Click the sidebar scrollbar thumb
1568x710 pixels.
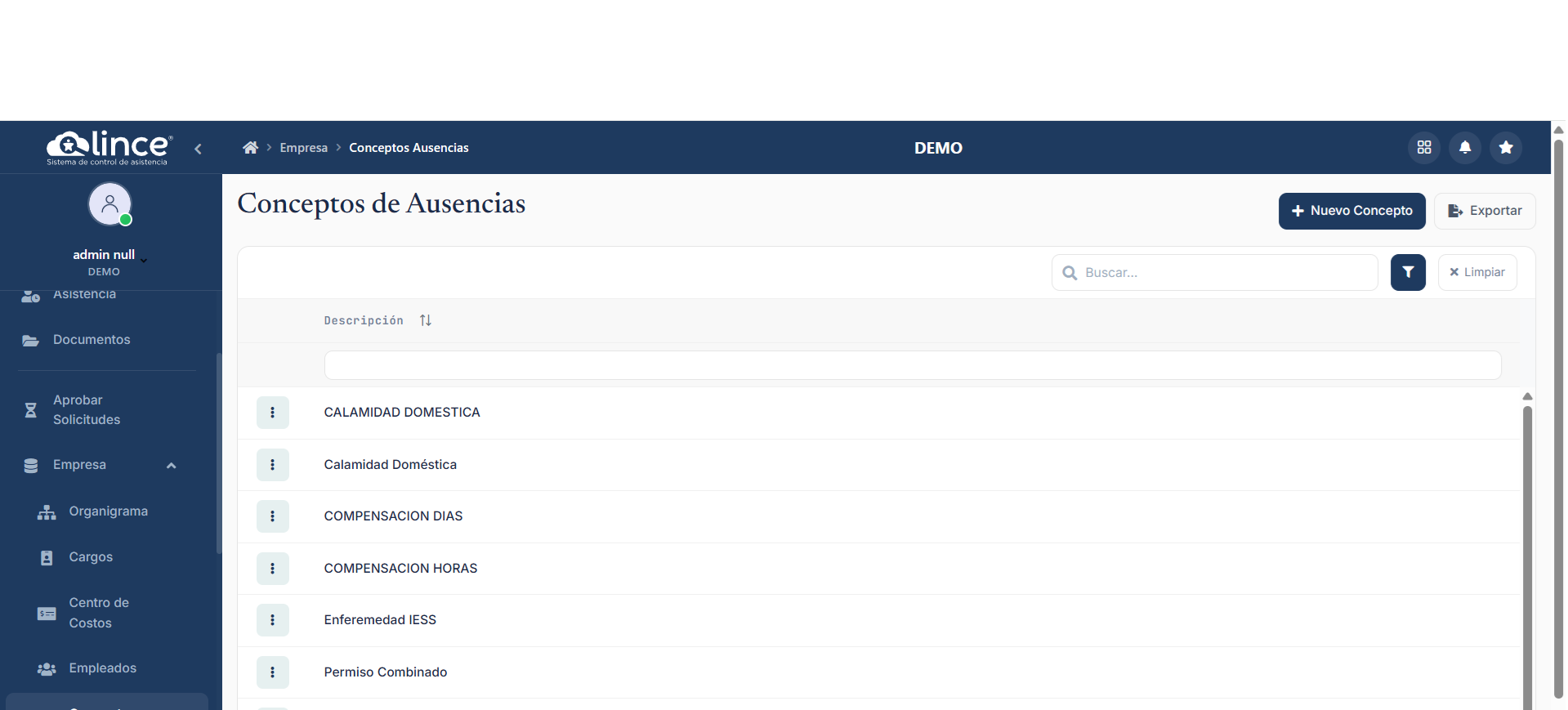click(219, 453)
